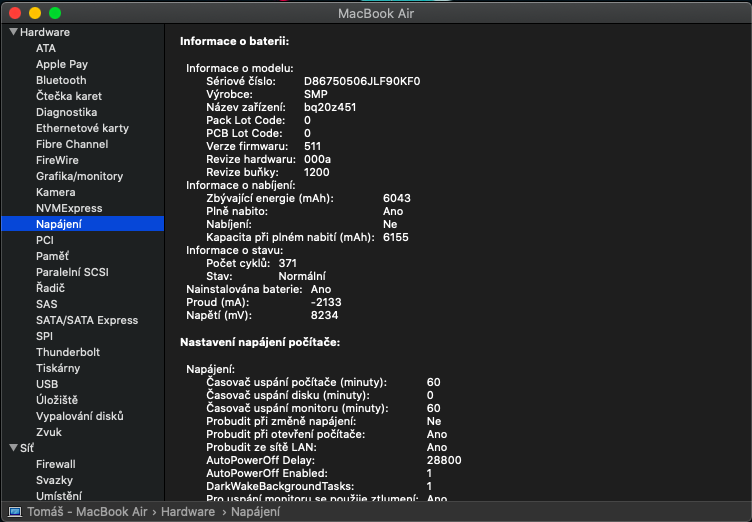Viewport: 752px width, 522px height.
Task: Open Úložiště storage details
Action: 57,400
